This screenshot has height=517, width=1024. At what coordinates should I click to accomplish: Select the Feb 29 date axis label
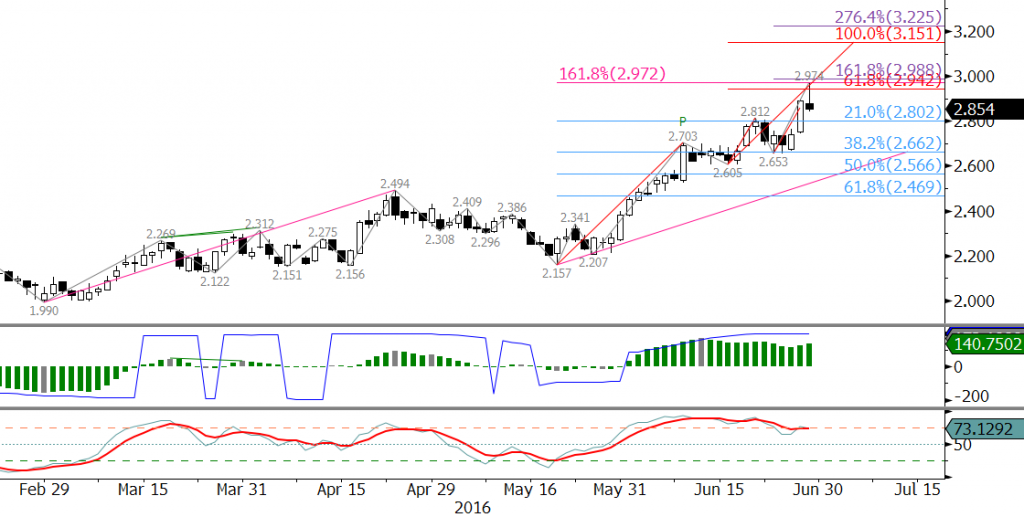44,490
